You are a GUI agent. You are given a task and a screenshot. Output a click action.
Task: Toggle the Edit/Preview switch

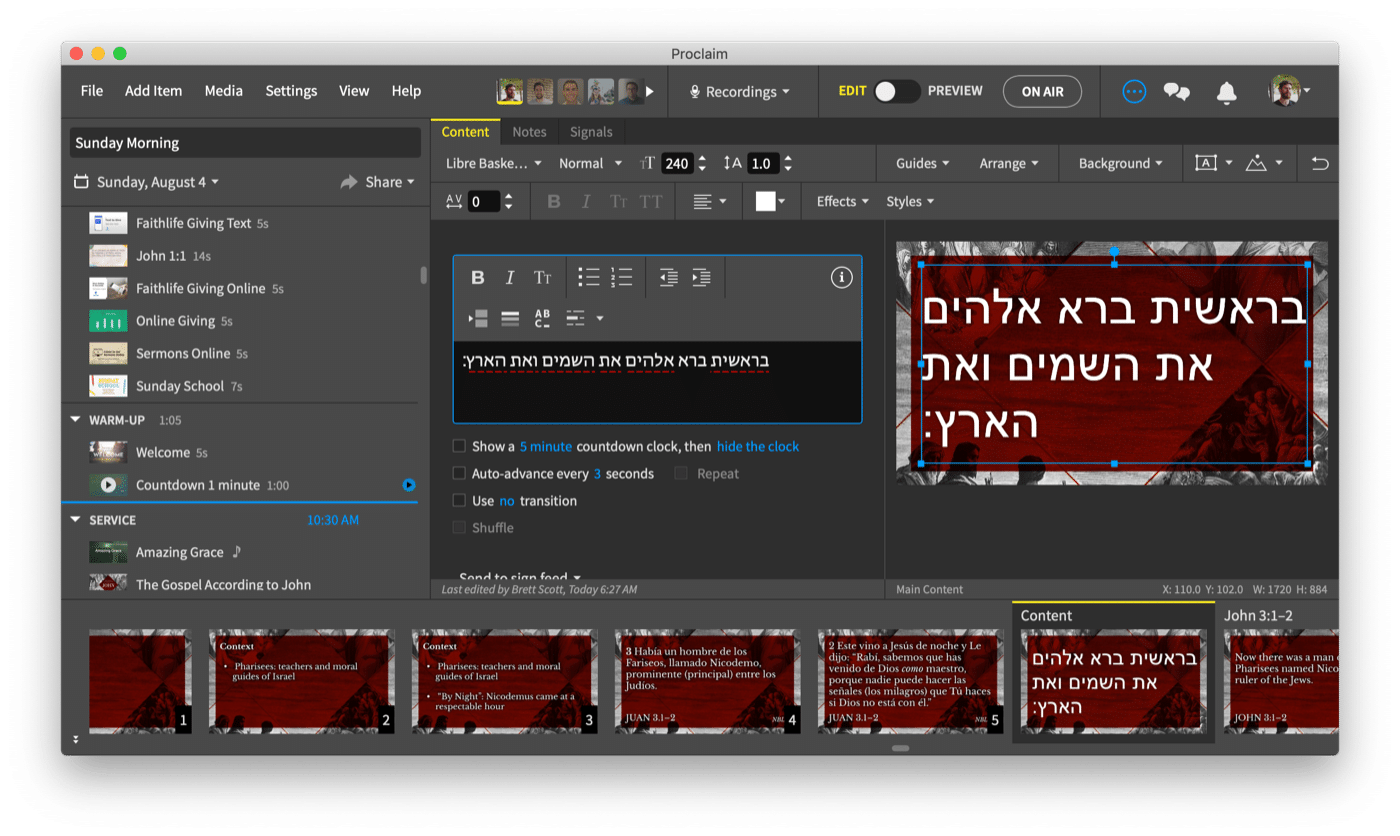[897, 91]
